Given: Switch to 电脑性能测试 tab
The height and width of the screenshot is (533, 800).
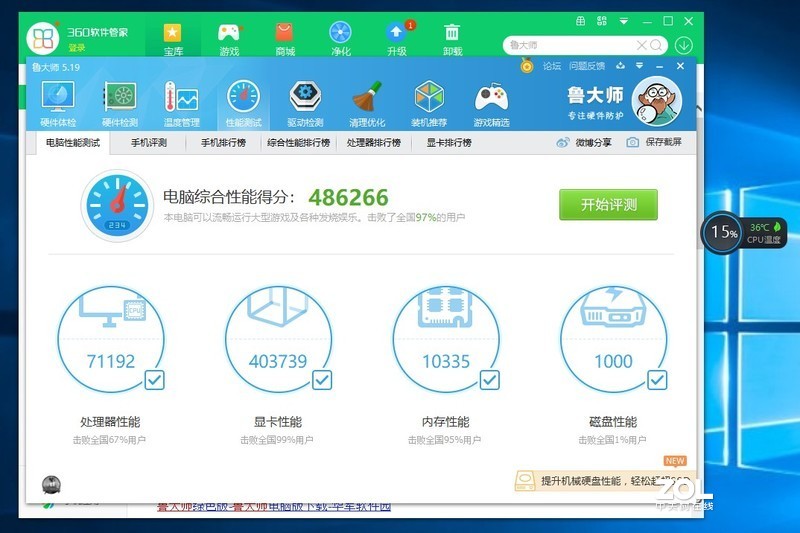Looking at the screenshot, I should 73,143.
